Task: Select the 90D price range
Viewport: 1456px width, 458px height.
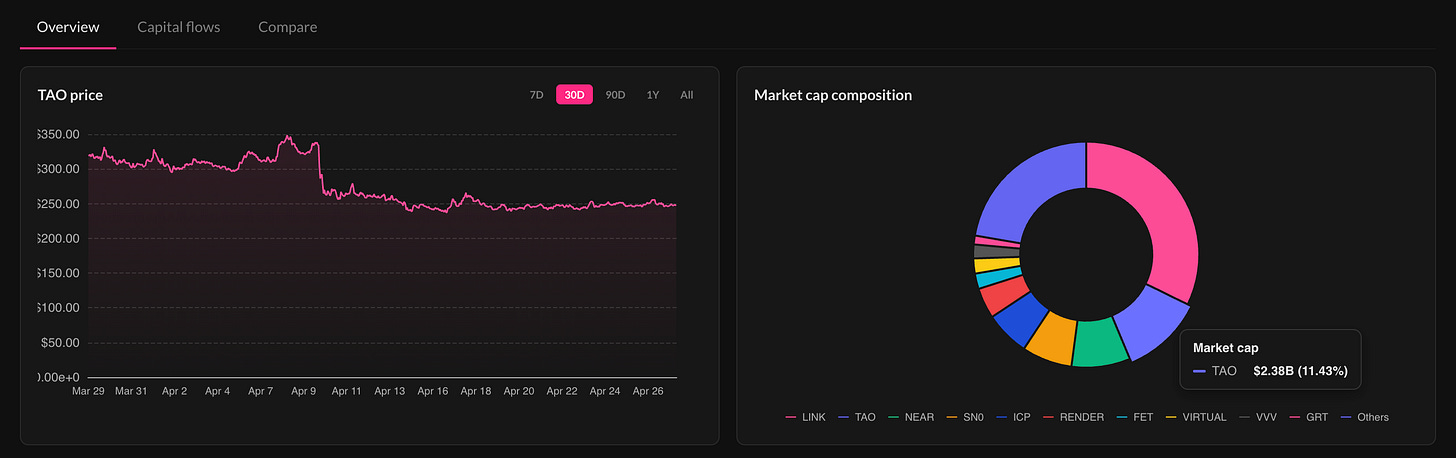Action: pos(615,95)
